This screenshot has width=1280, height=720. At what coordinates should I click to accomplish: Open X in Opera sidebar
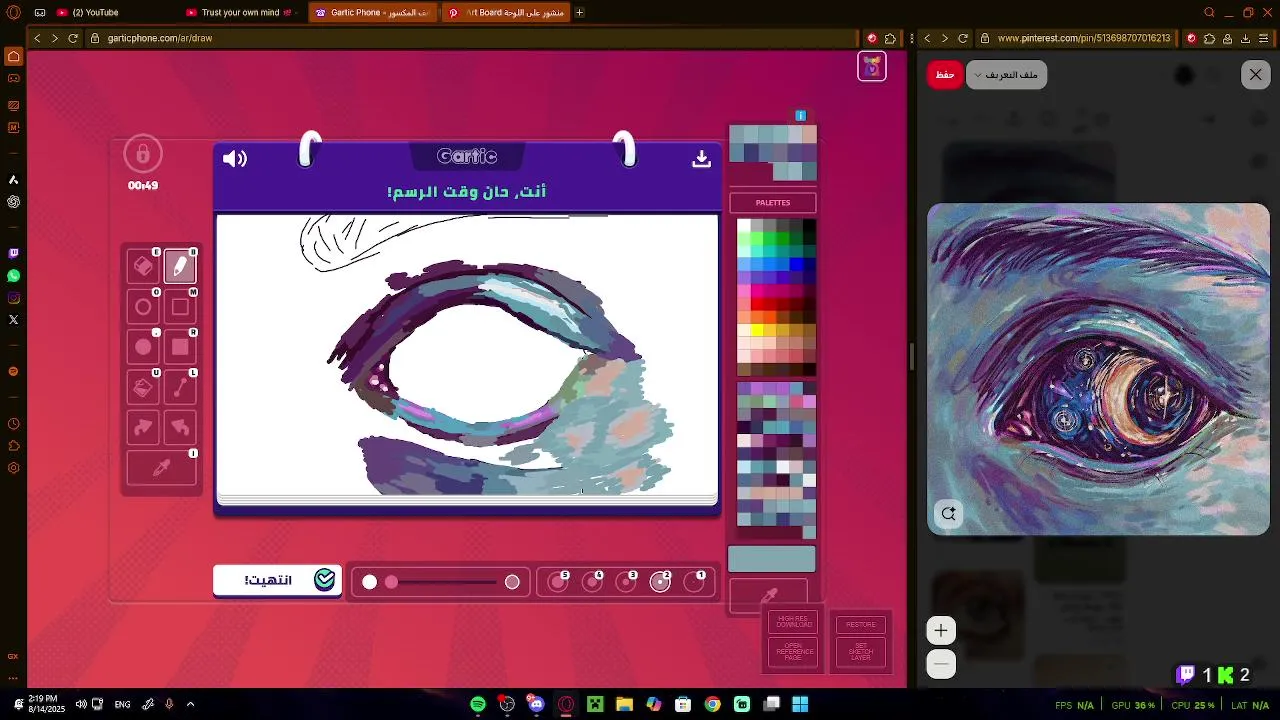13,320
